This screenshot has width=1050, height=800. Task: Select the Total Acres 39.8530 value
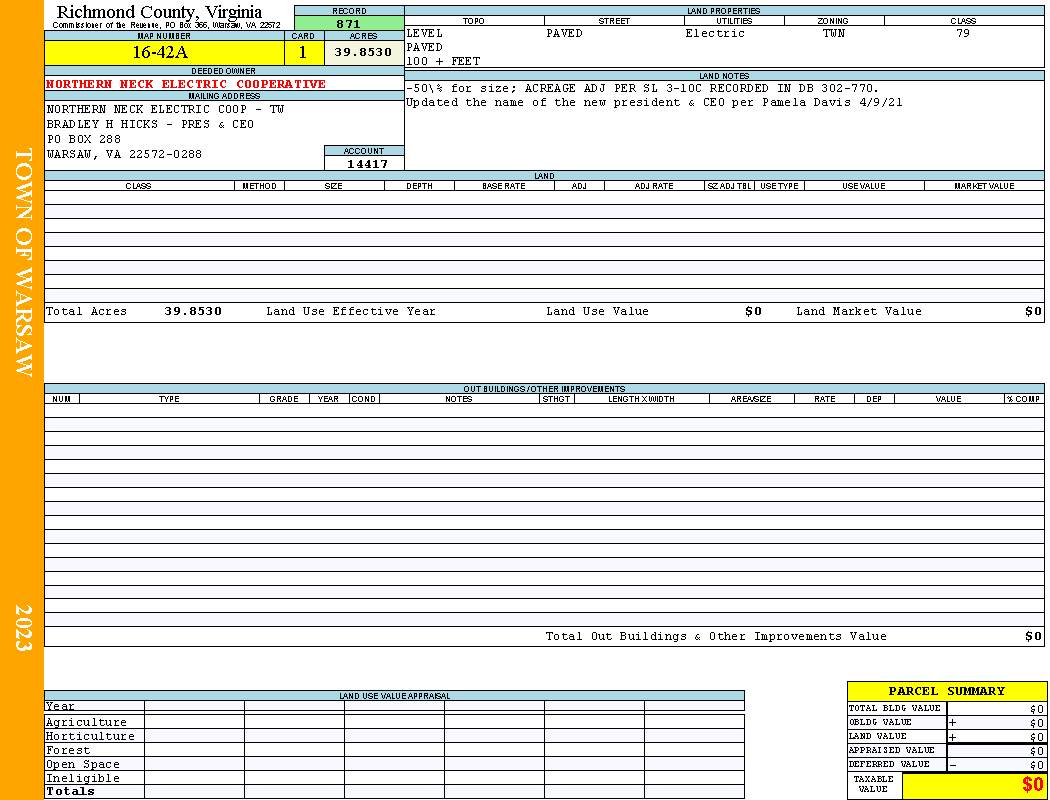(x=193, y=311)
